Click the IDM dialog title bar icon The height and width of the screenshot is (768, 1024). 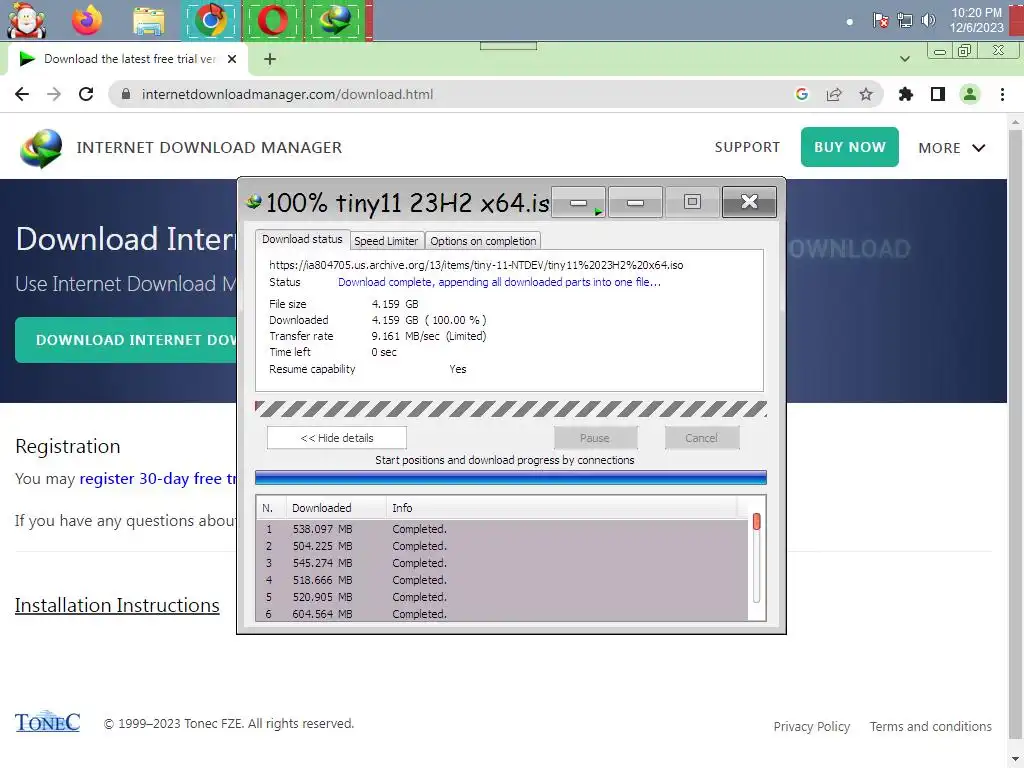[253, 202]
